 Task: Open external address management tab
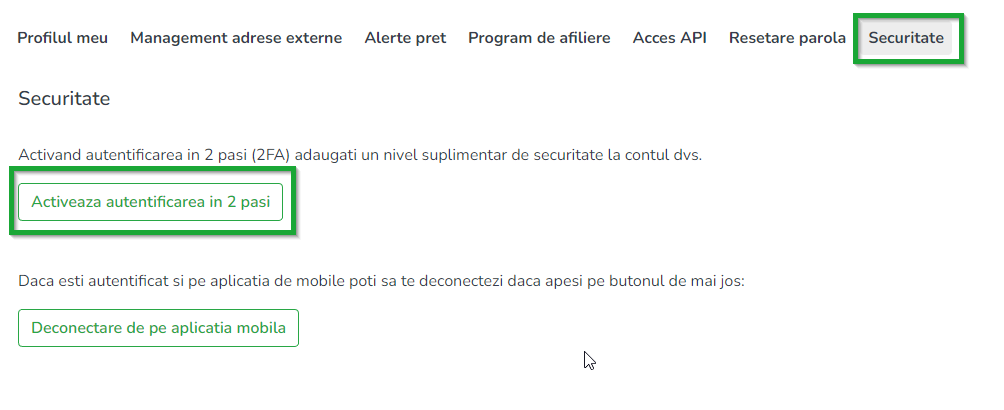click(x=236, y=38)
